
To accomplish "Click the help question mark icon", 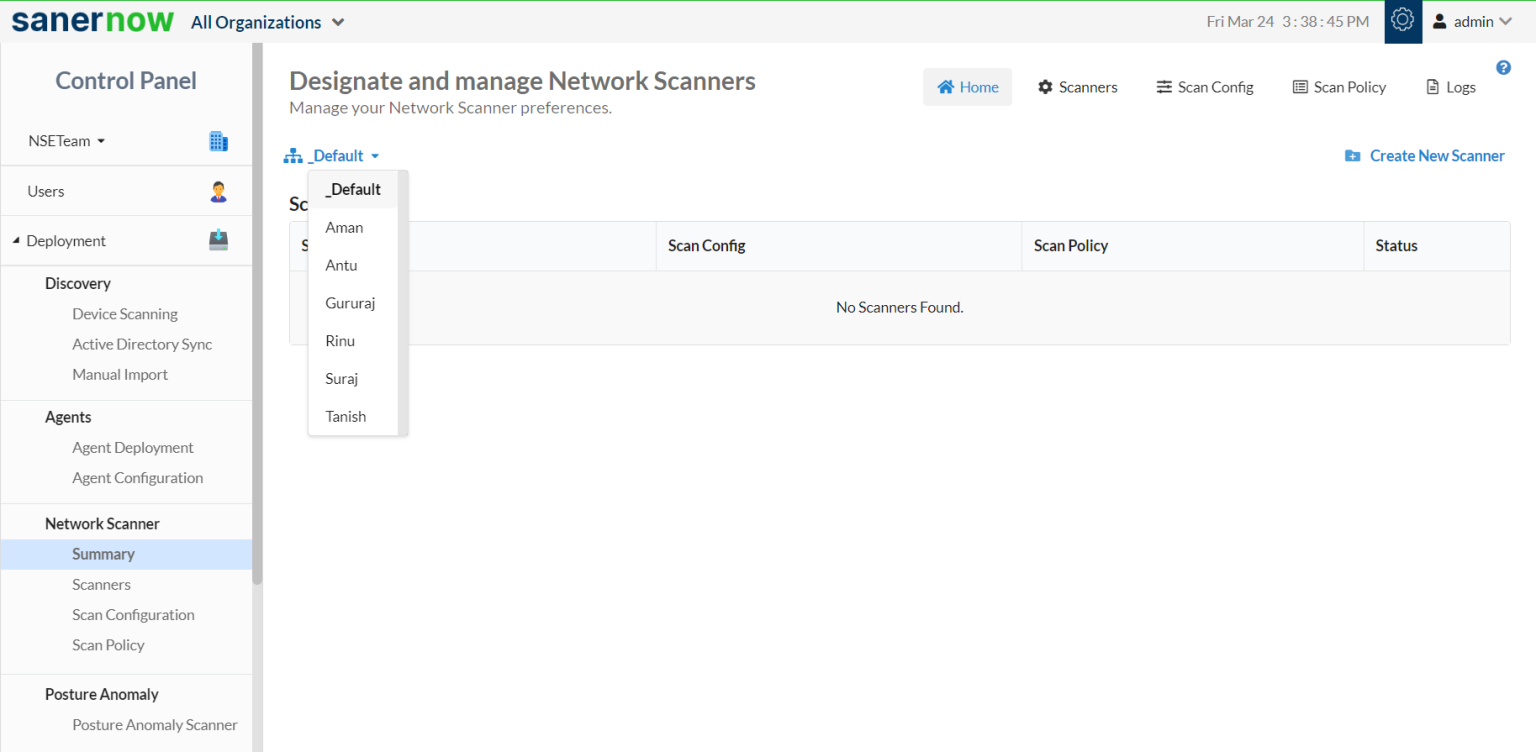I will click(x=1503, y=66).
